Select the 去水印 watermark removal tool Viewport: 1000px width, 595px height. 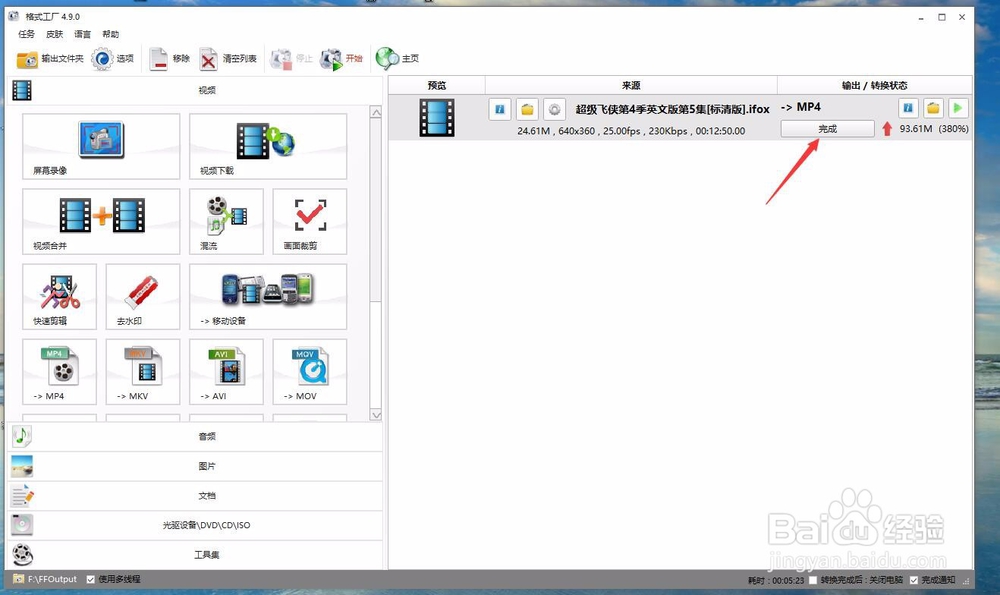[143, 297]
